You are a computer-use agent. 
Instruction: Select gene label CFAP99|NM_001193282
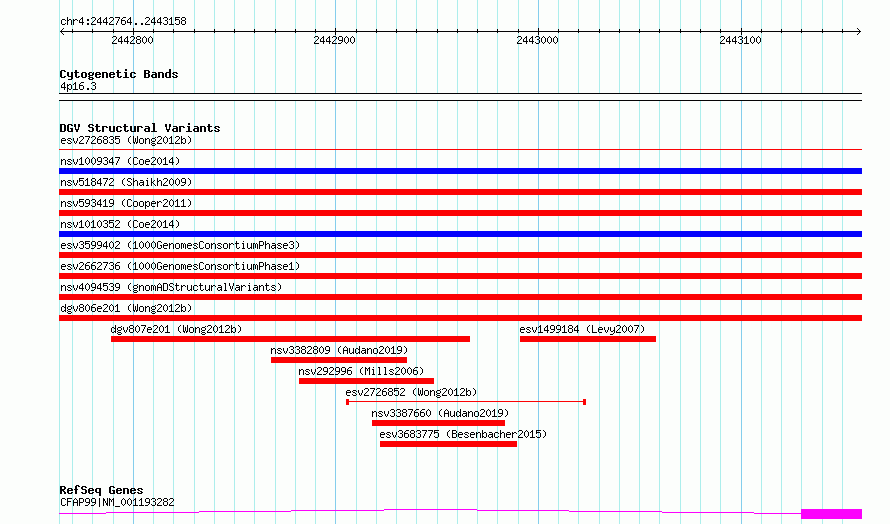click(117, 502)
